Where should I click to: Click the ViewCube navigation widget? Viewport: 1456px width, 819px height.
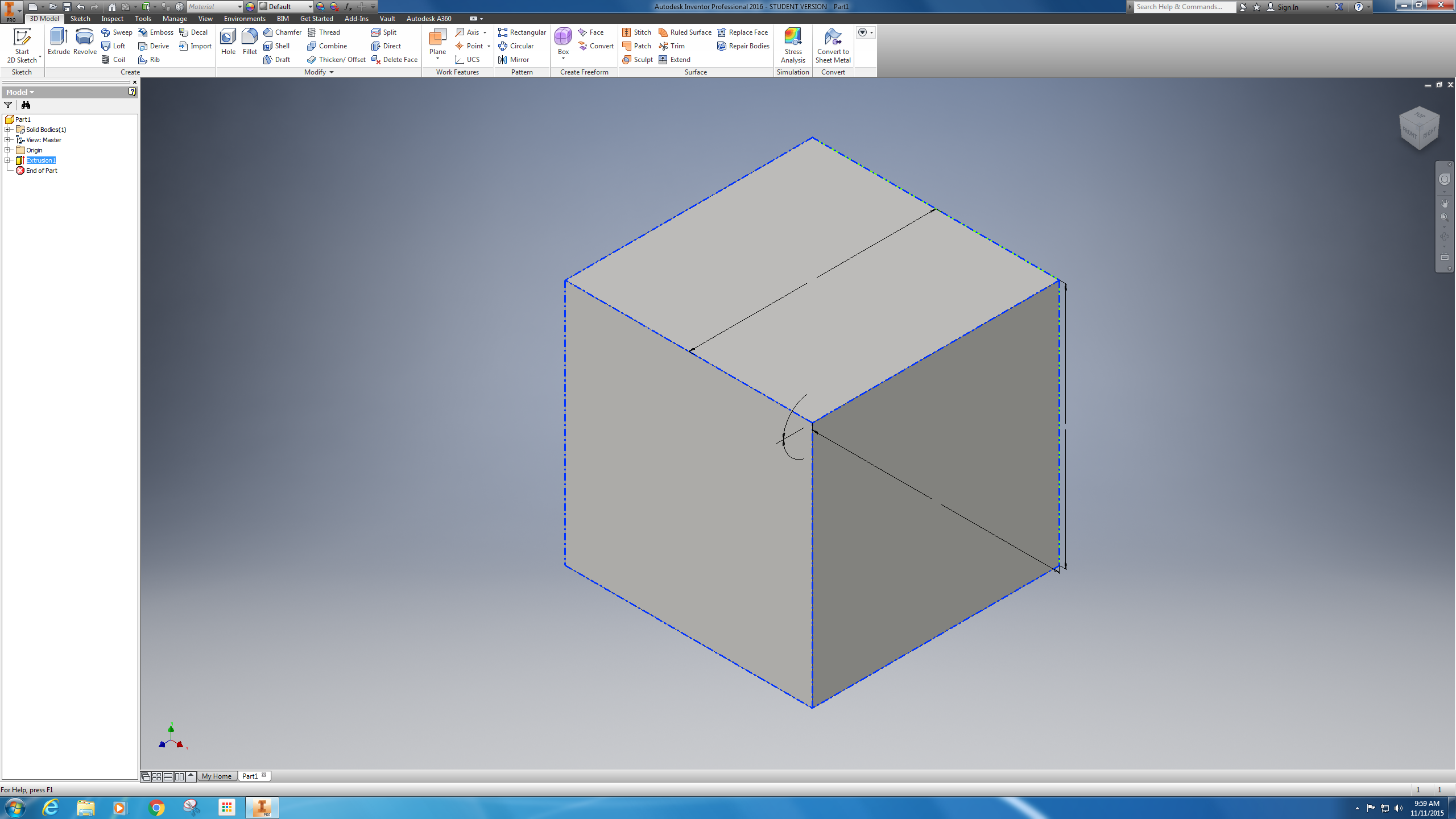point(1419,128)
